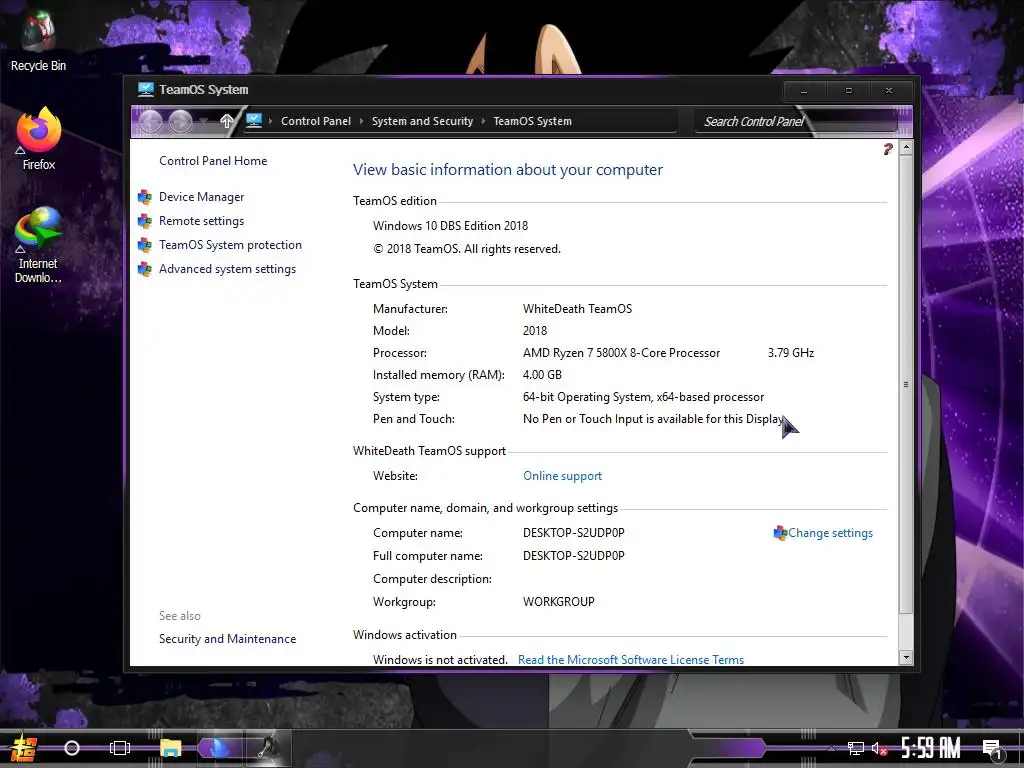The image size is (1024, 768).
Task: Click the vertical scrollbar thumb
Action: point(906,384)
